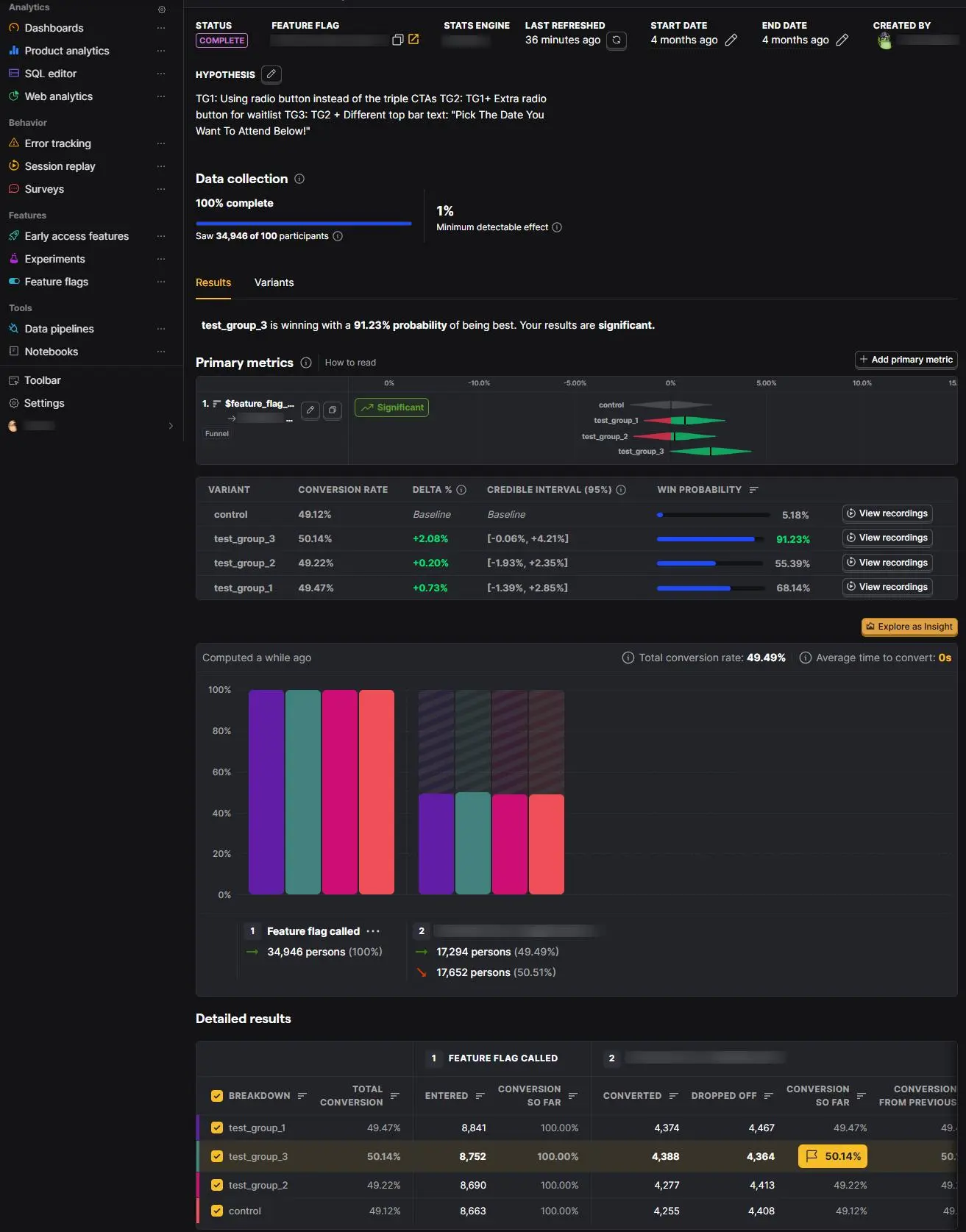View recordings for test_group_2
This screenshot has width=966, height=1232.
(887, 563)
